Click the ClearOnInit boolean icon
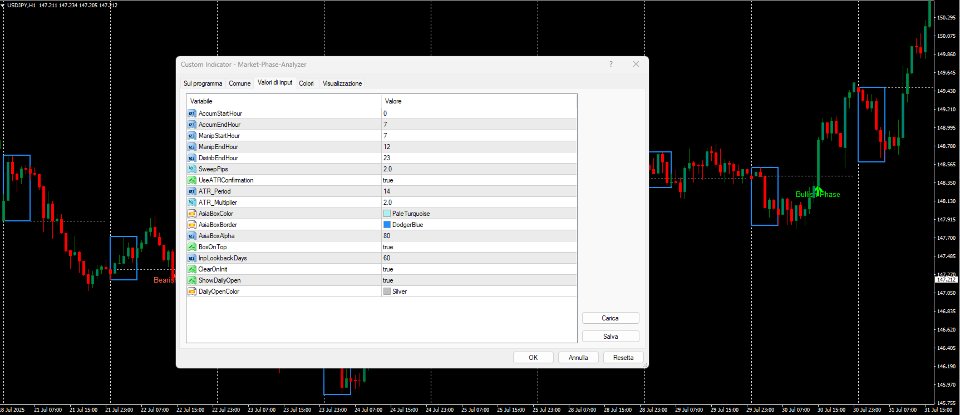 tap(192, 269)
